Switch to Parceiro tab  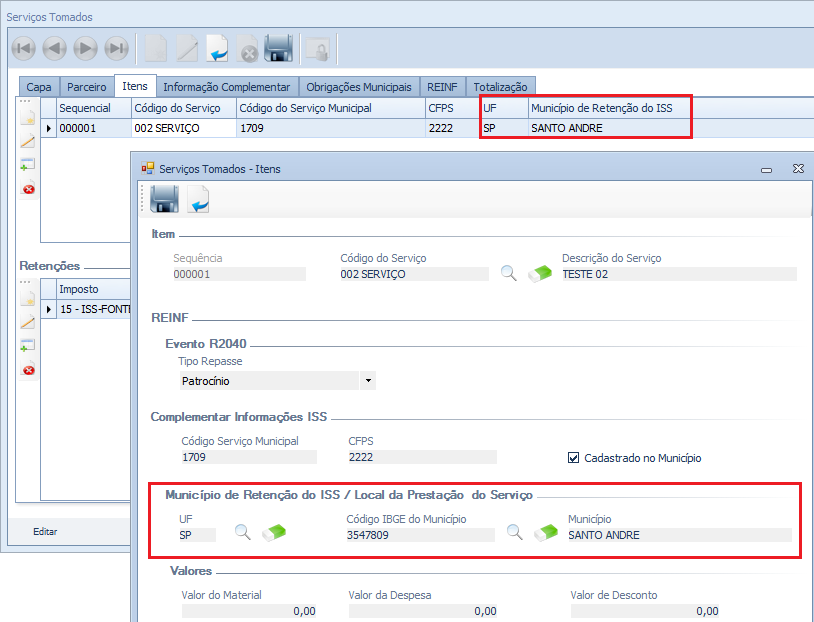87,87
